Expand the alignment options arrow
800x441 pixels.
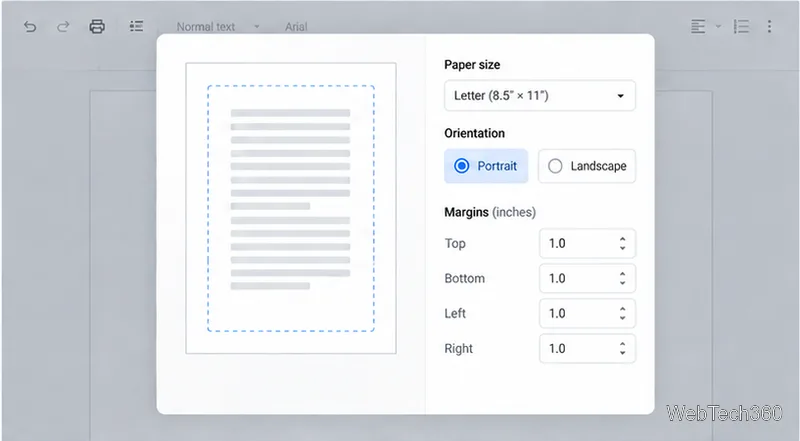click(x=718, y=27)
